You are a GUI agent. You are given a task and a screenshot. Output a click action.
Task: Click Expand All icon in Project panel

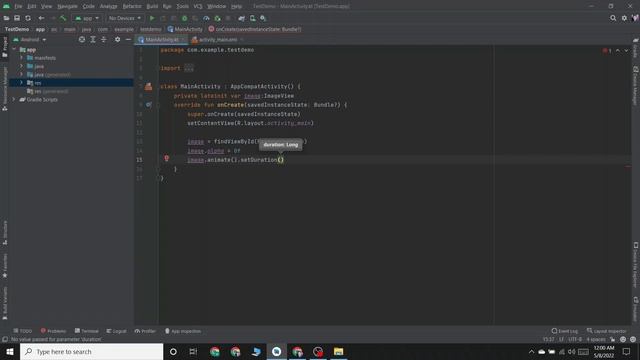point(93,39)
